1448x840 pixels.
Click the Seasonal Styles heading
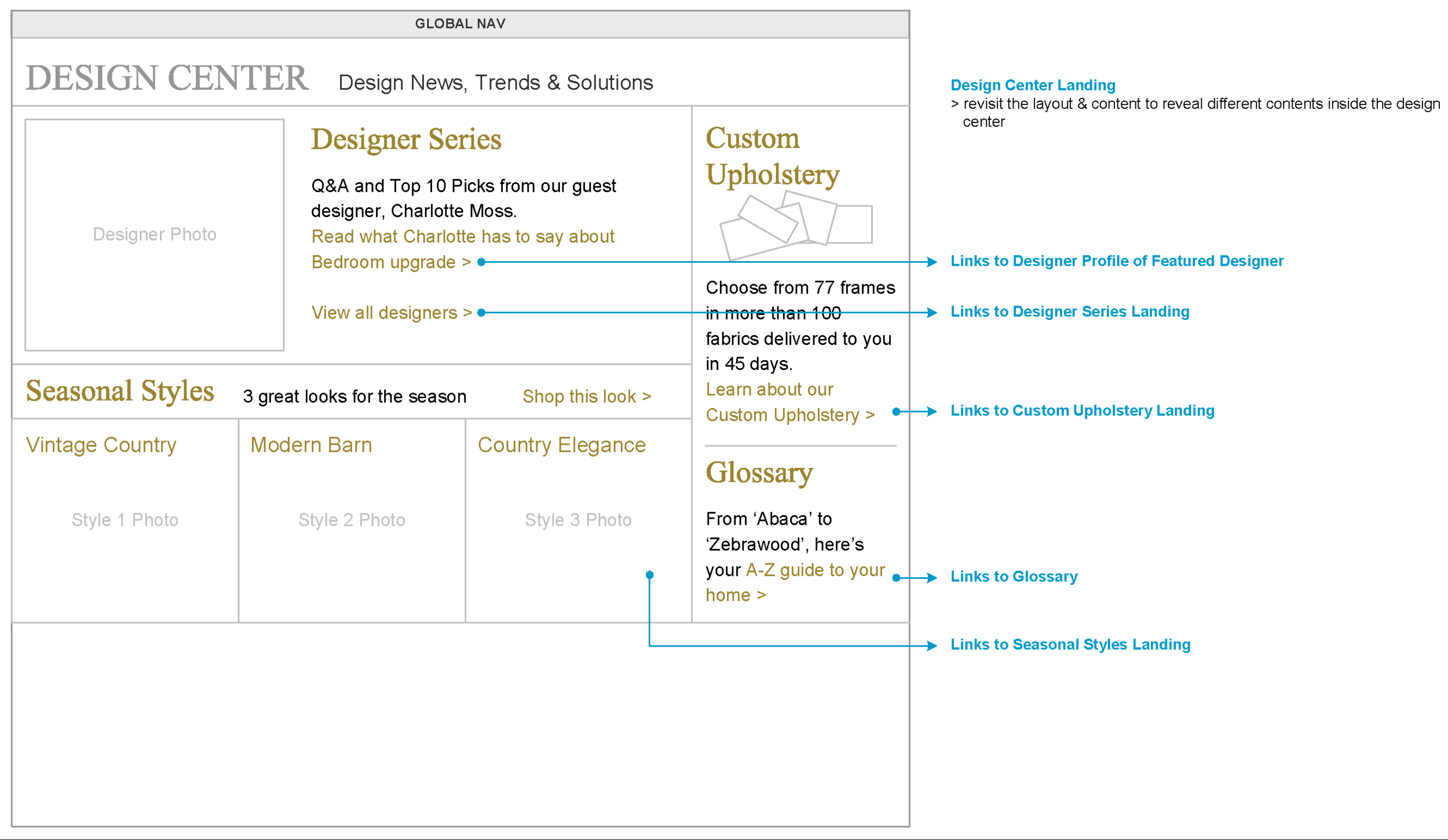coord(120,391)
